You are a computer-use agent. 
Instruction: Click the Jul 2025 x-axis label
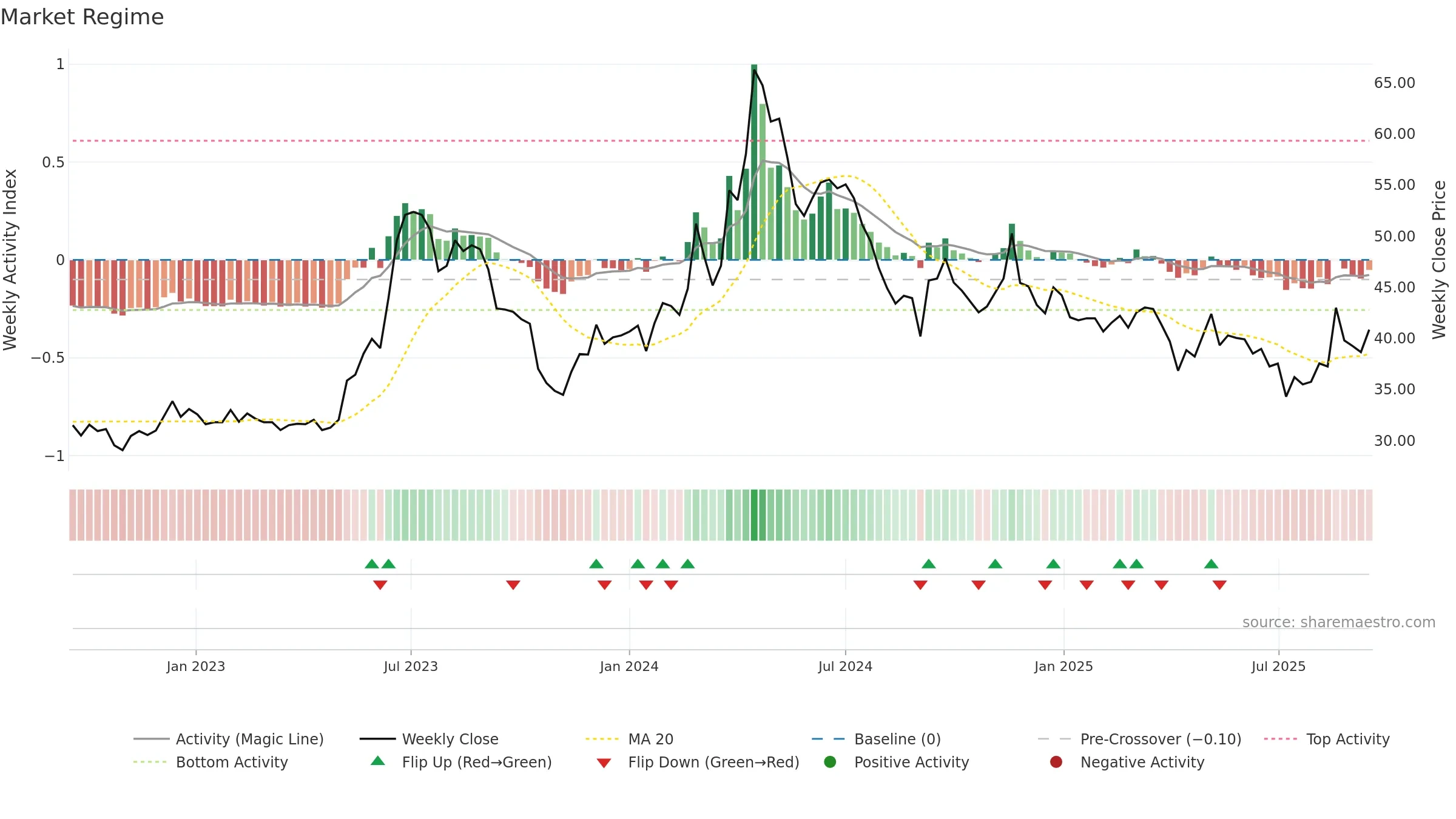coord(1278,666)
